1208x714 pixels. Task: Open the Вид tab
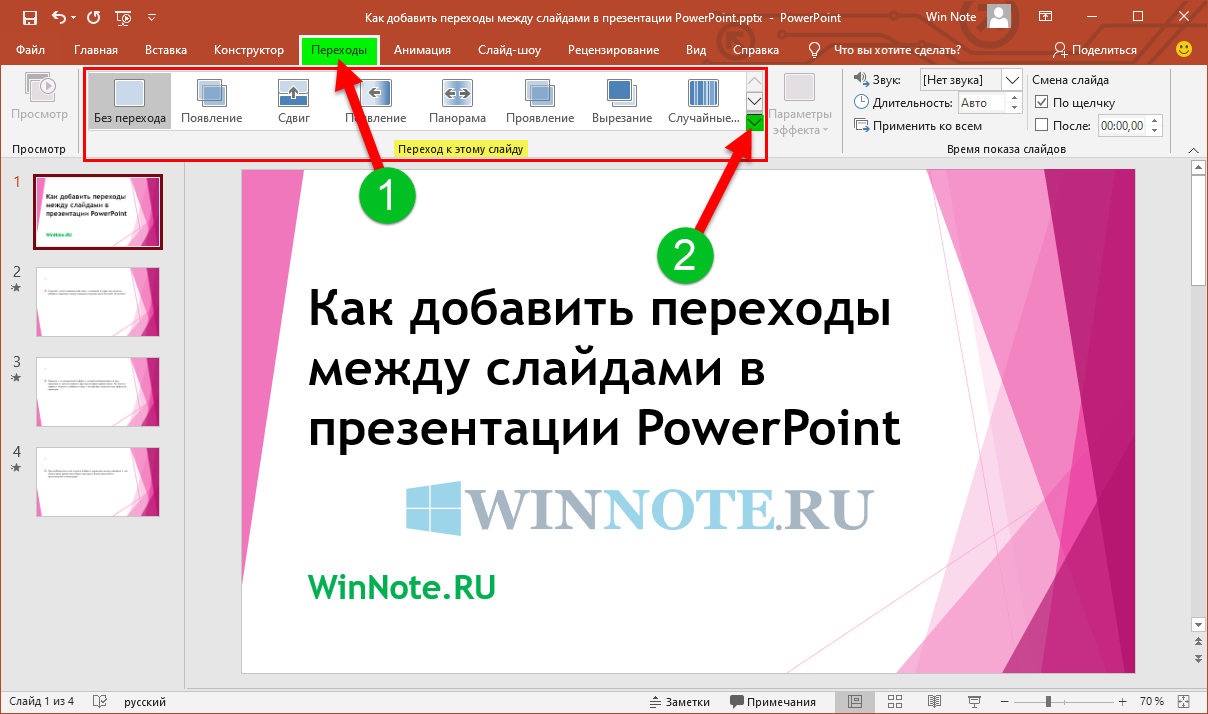[x=696, y=50]
